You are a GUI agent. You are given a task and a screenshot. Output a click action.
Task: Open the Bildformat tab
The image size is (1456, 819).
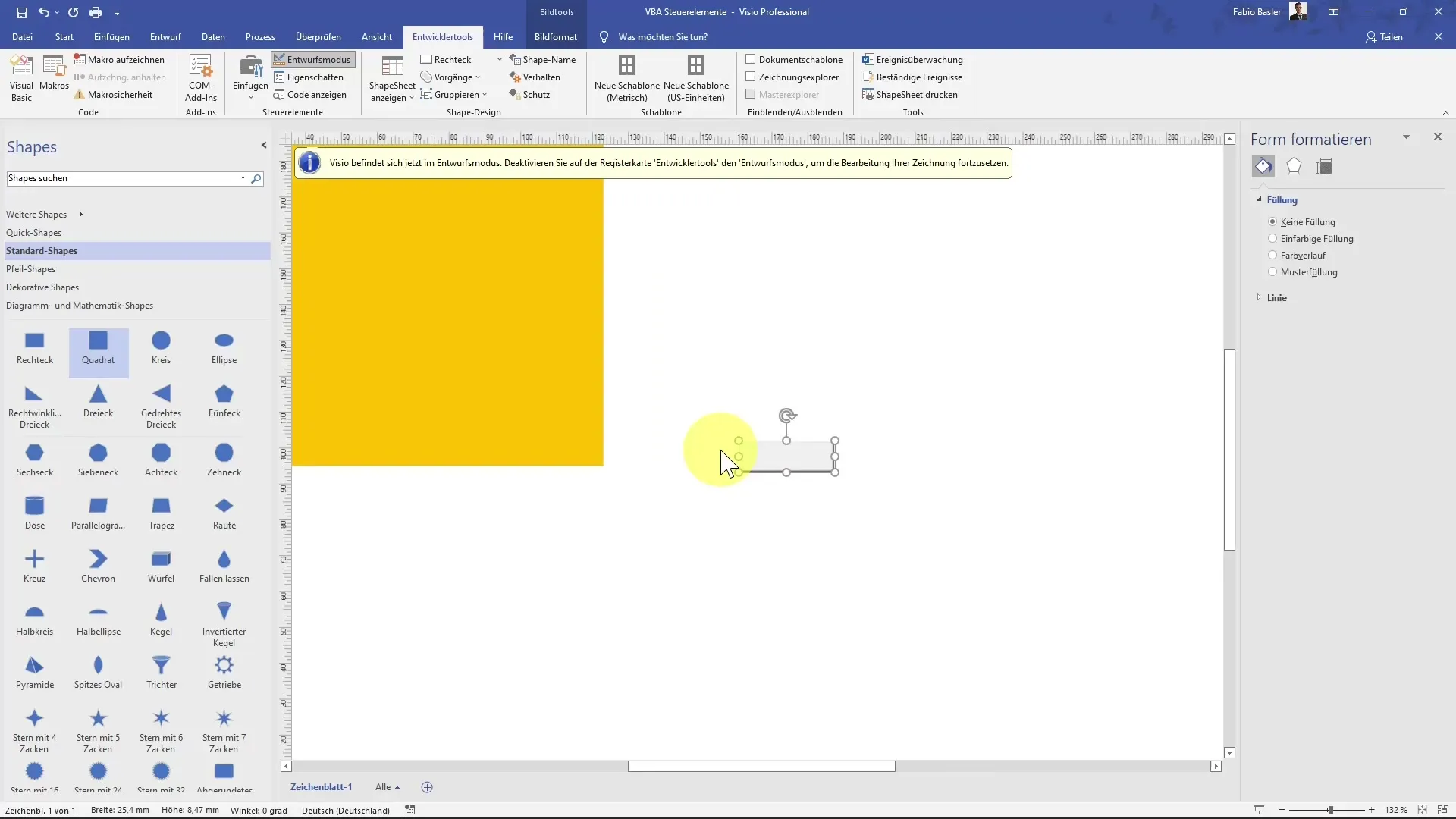point(556,36)
